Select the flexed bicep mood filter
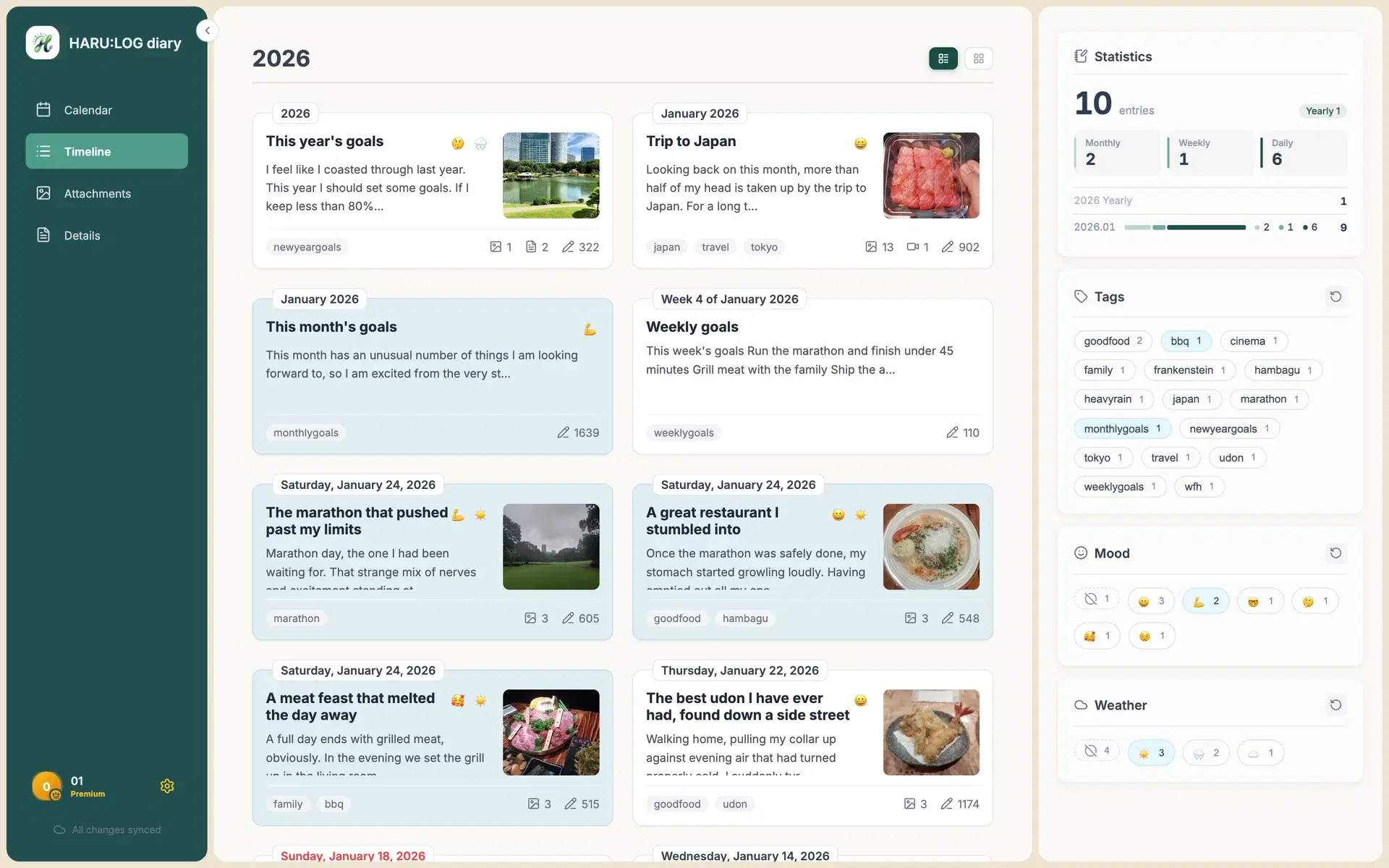Viewport: 1389px width, 868px height. click(1206, 601)
